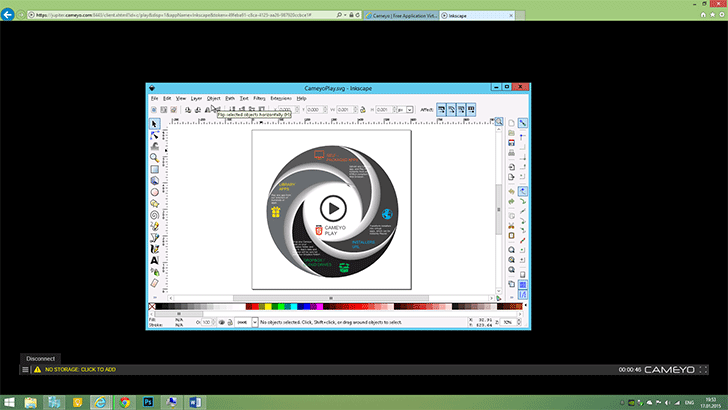Image resolution: width=728 pixels, height=410 pixels.
Task: Select the Text tool
Action: (x=155, y=260)
